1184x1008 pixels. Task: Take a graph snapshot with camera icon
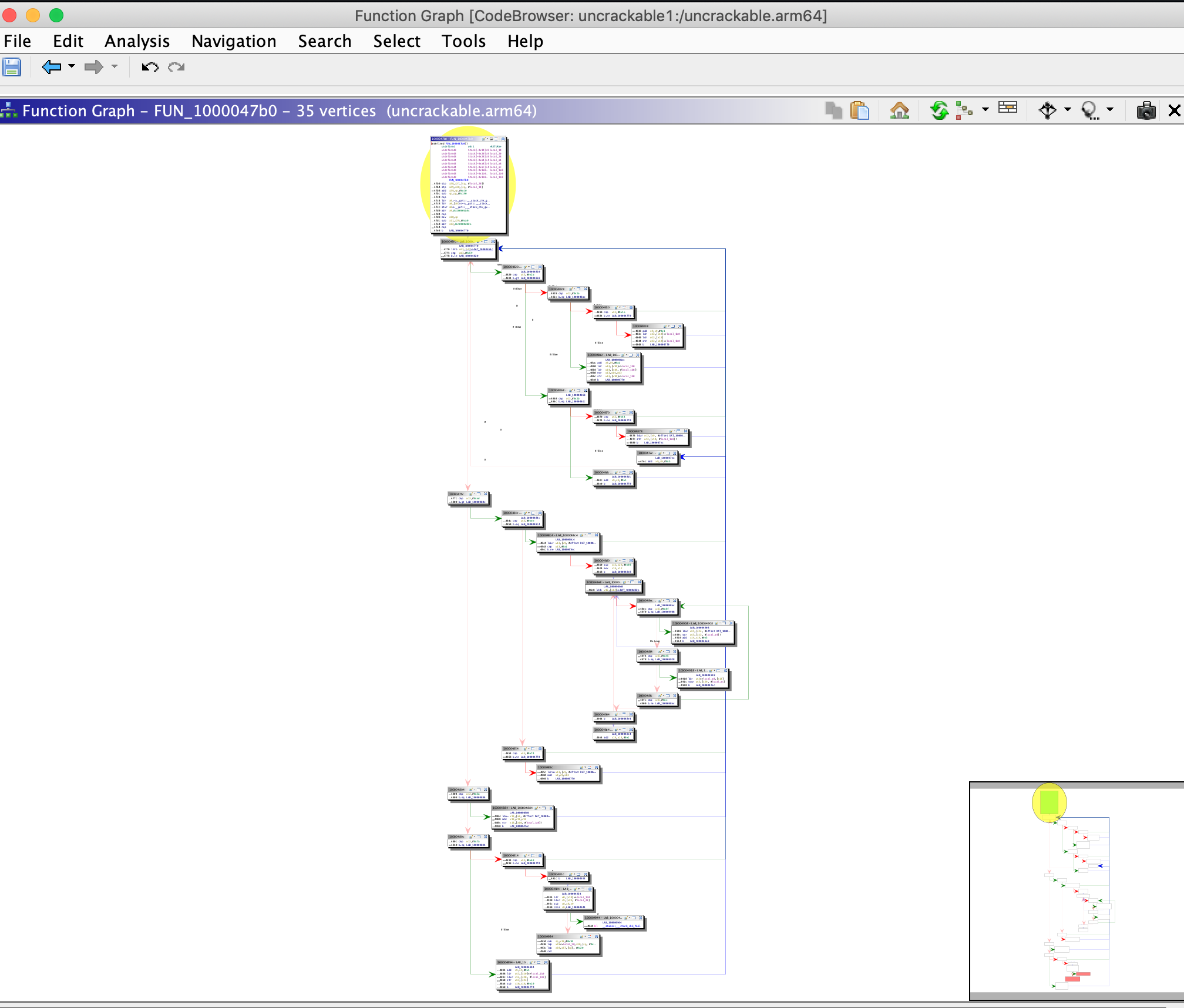point(1146,110)
